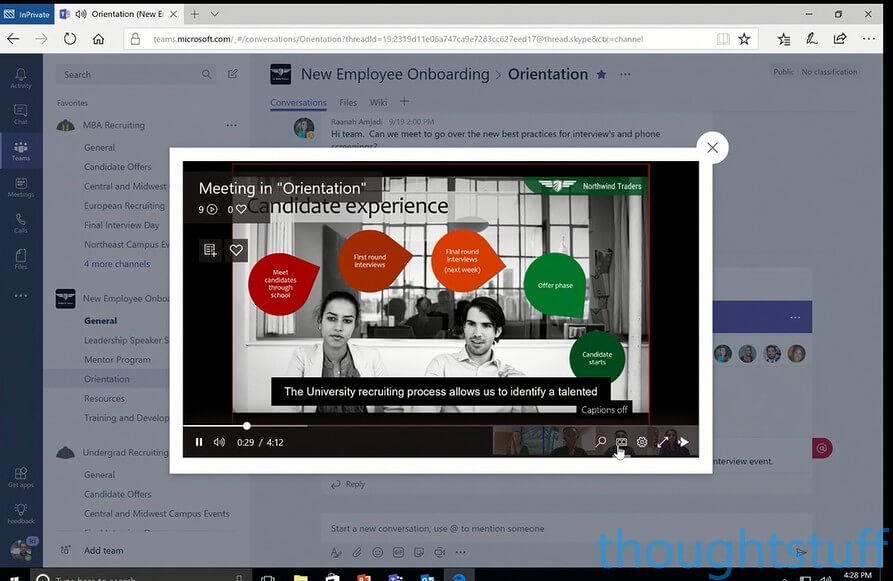Viewport: 893px width, 581px height.
Task: Open Feedback in the left rail
Action: coord(21,513)
